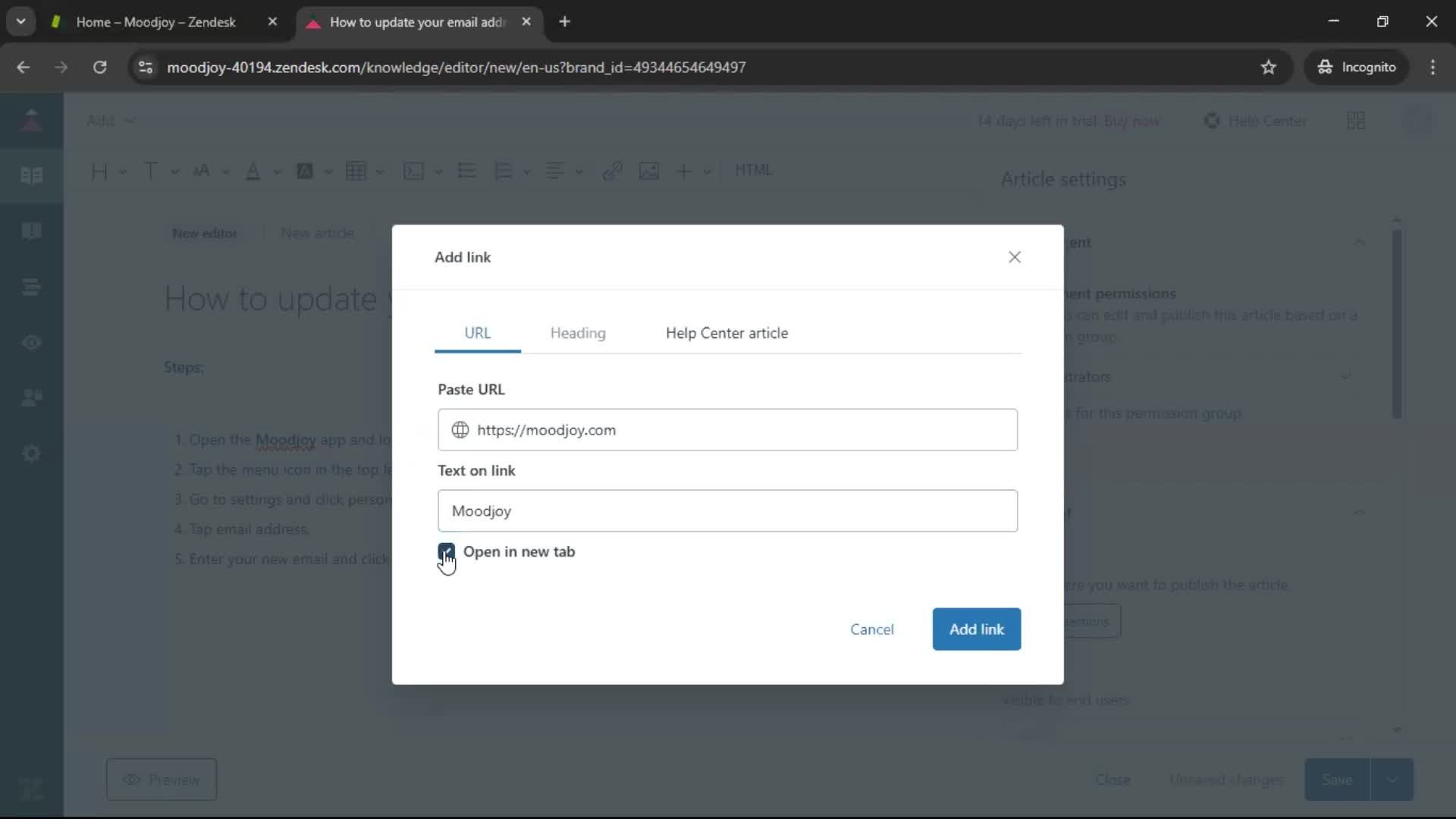Open the customize design eye icon

pyautogui.click(x=31, y=343)
